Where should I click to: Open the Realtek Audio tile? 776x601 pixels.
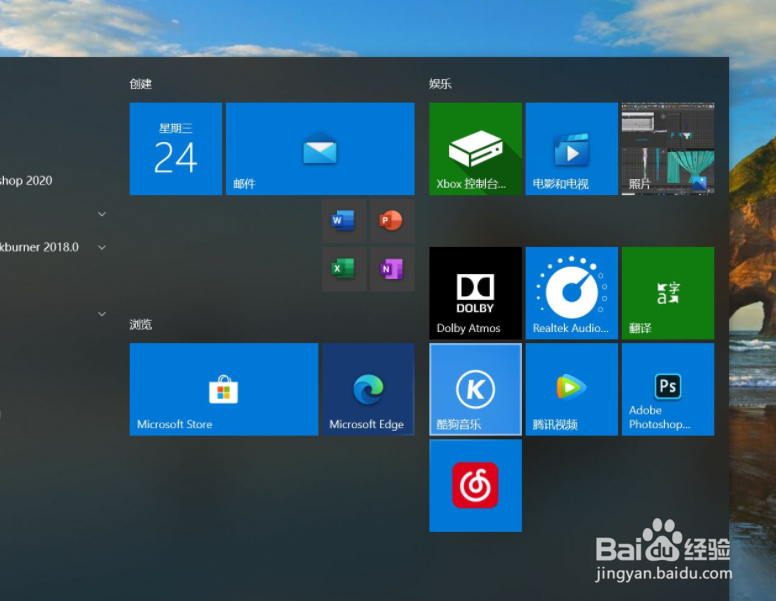[x=572, y=293]
